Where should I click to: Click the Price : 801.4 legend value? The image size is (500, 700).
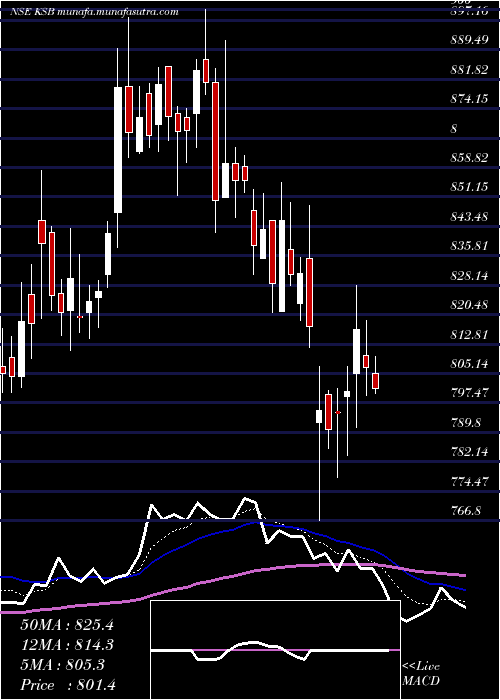coord(68,685)
